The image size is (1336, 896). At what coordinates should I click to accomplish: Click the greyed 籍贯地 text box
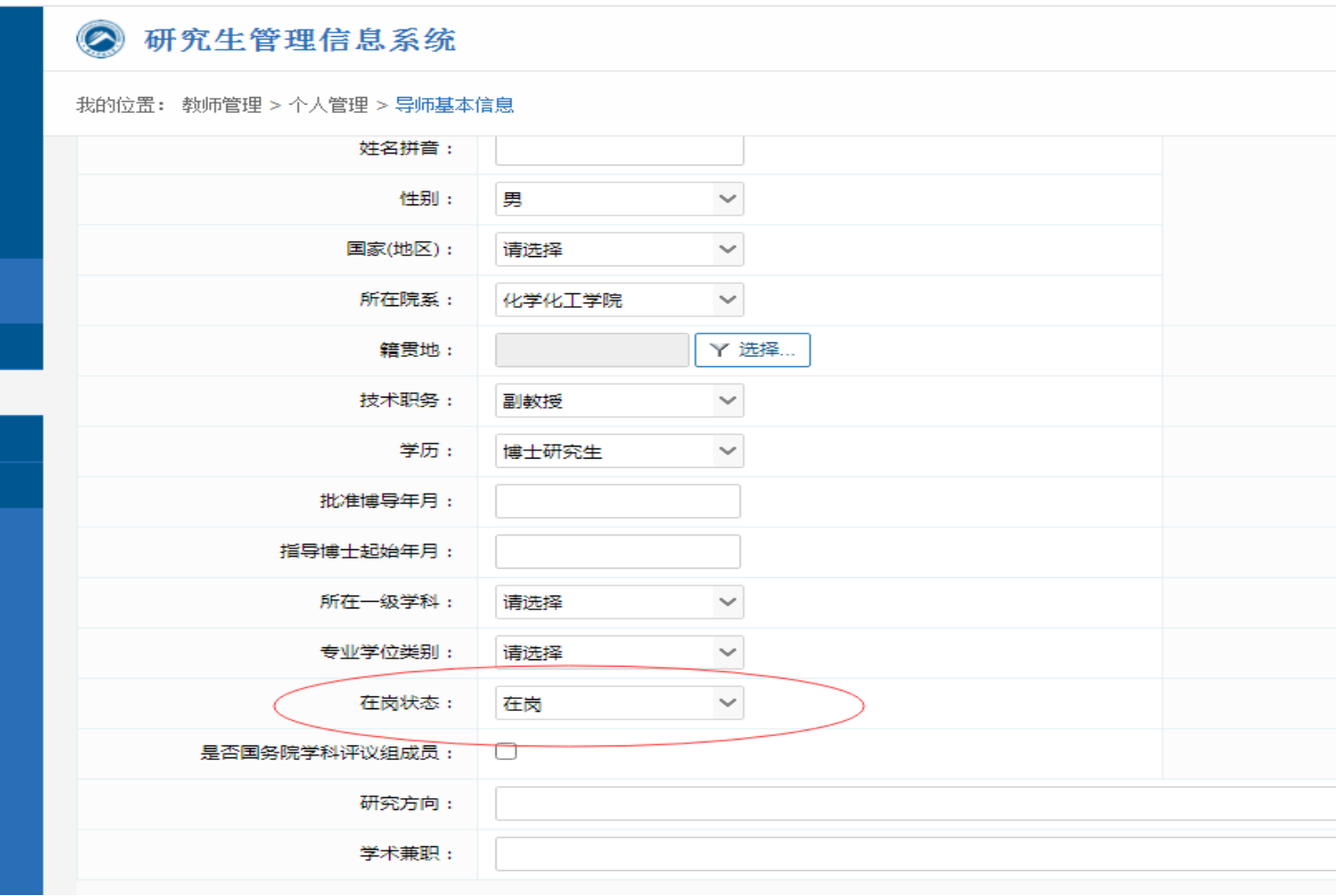(x=592, y=350)
